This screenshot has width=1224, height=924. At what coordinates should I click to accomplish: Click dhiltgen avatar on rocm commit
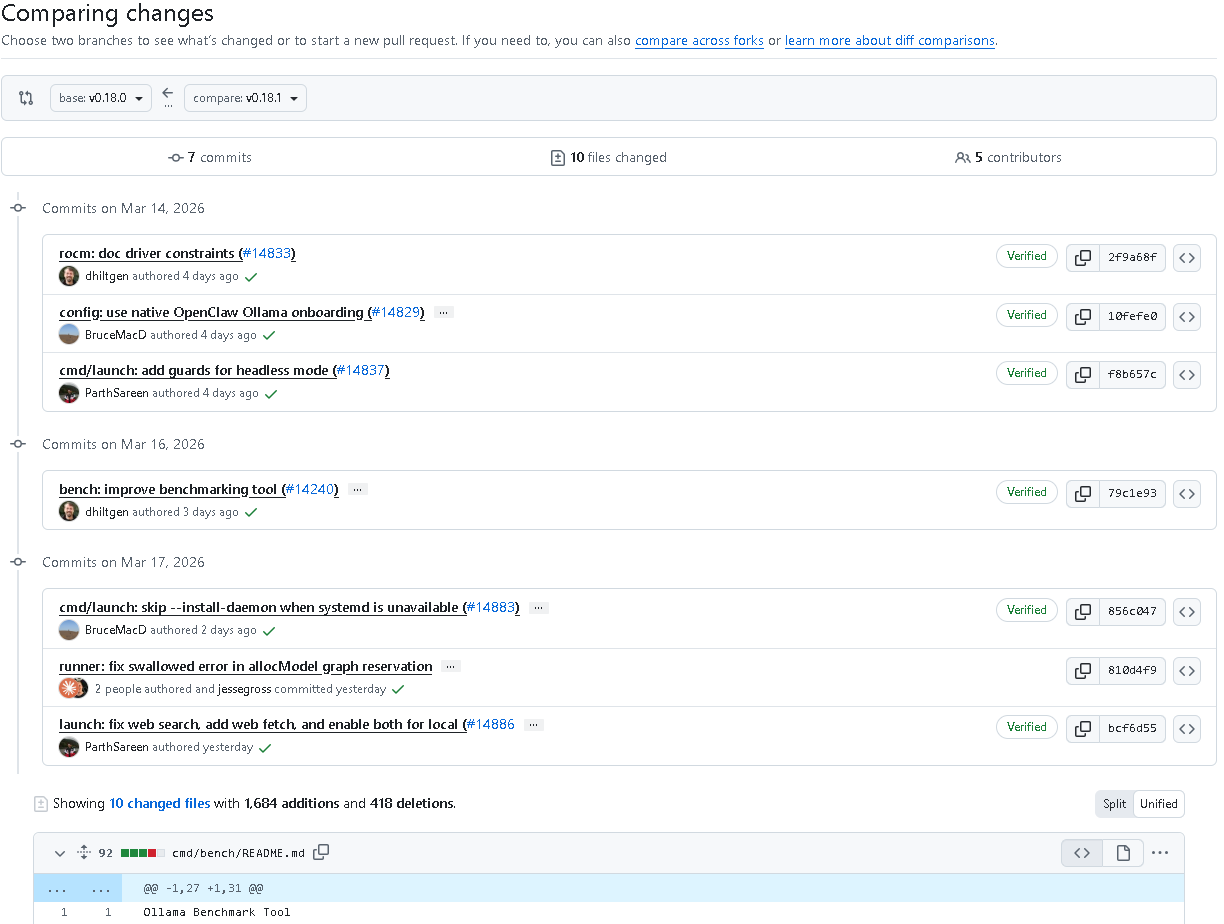pos(69,276)
